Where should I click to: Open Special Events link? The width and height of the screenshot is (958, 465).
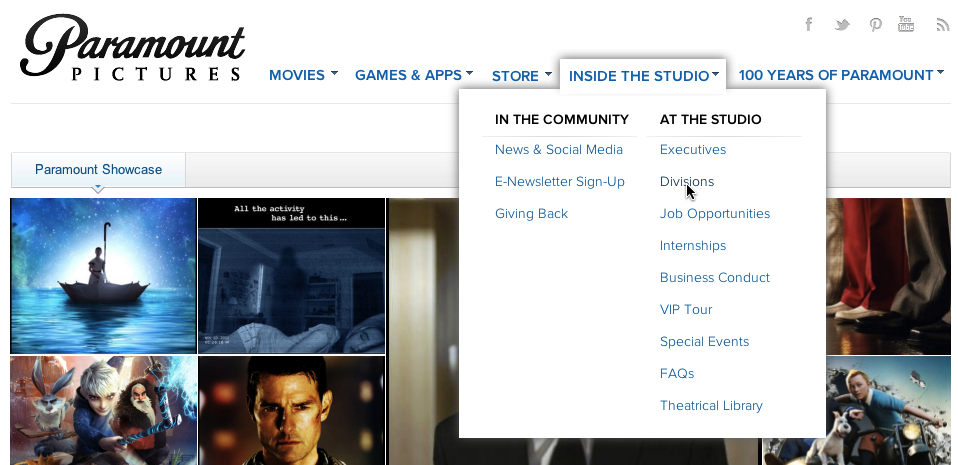coord(704,342)
